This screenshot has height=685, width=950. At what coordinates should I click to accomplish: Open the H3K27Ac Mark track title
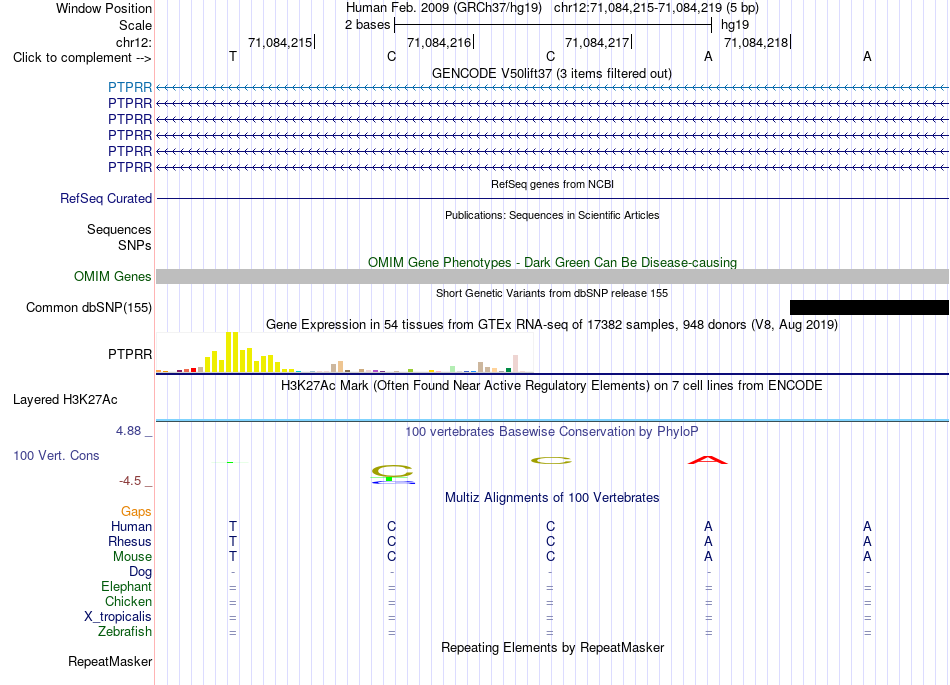(552, 386)
